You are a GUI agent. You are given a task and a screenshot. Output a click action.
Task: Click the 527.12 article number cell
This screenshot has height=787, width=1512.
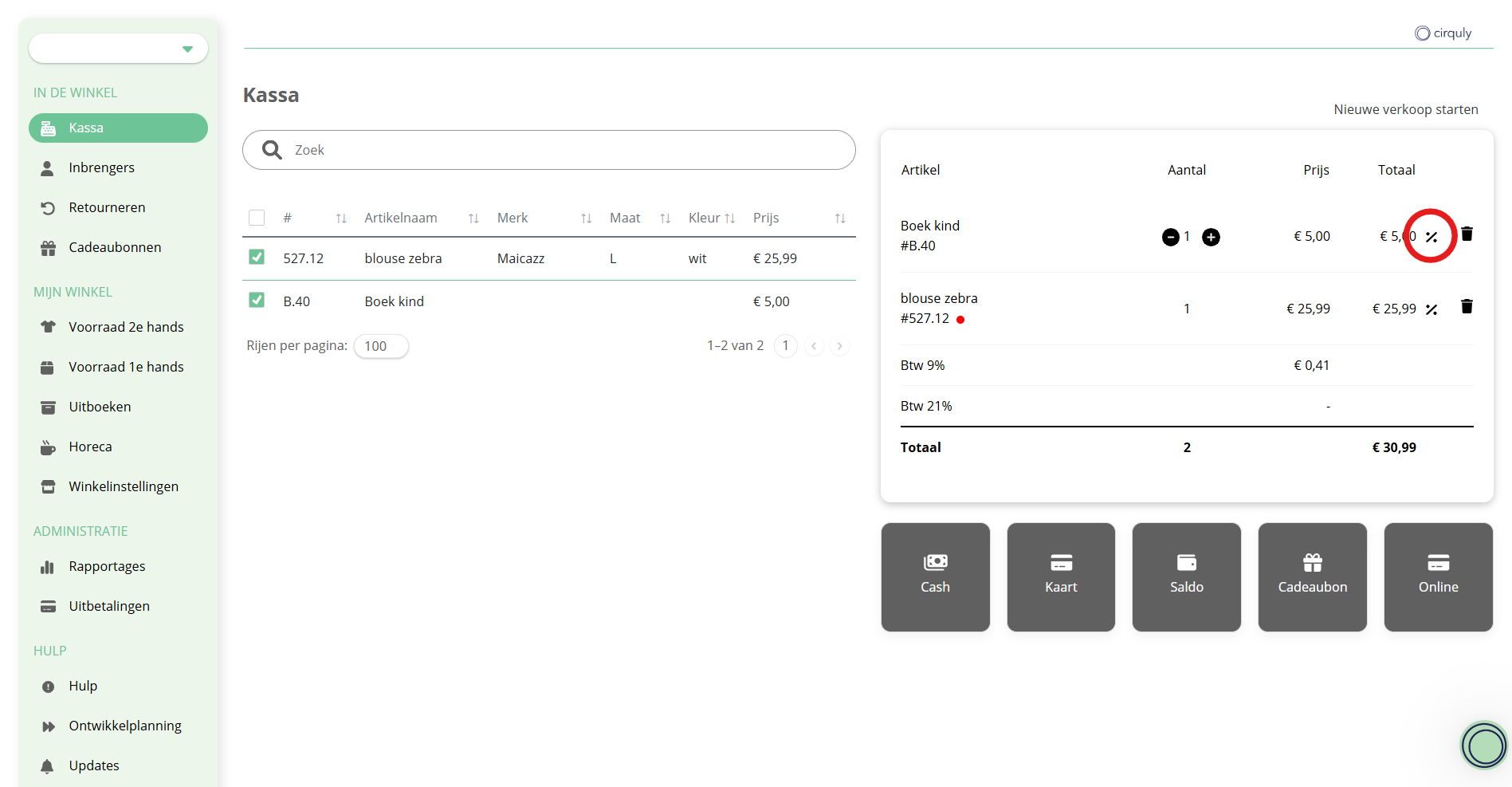pyautogui.click(x=304, y=258)
